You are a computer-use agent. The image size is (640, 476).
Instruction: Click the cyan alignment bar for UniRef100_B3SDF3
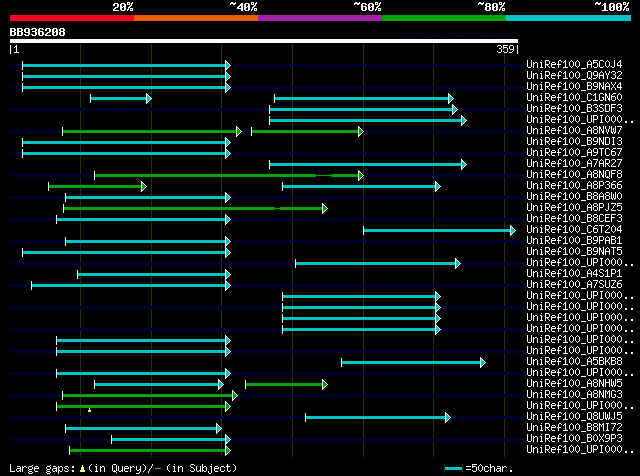pyautogui.click(x=363, y=109)
